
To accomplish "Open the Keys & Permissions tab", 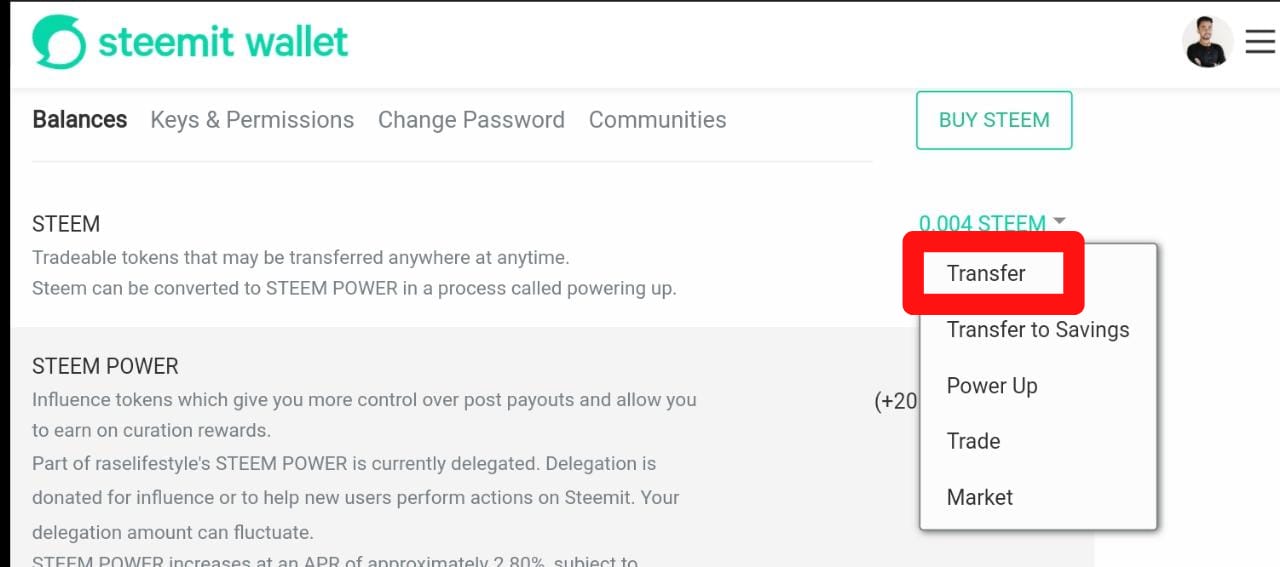I will [x=252, y=120].
